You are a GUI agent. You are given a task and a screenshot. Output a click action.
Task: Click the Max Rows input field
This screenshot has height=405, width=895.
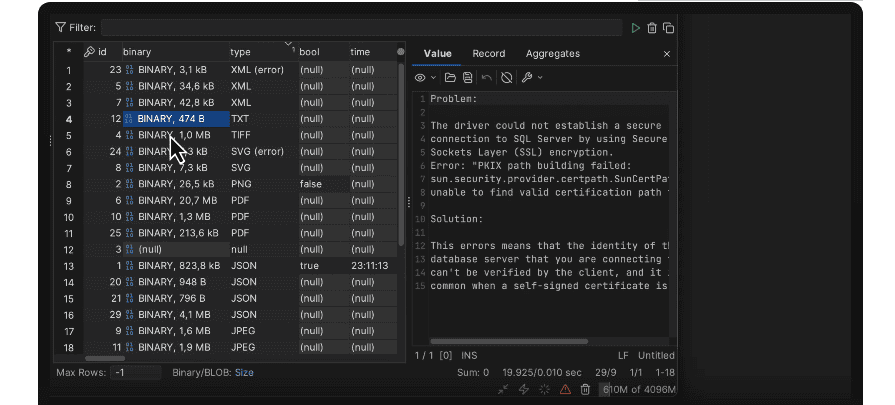(136, 372)
